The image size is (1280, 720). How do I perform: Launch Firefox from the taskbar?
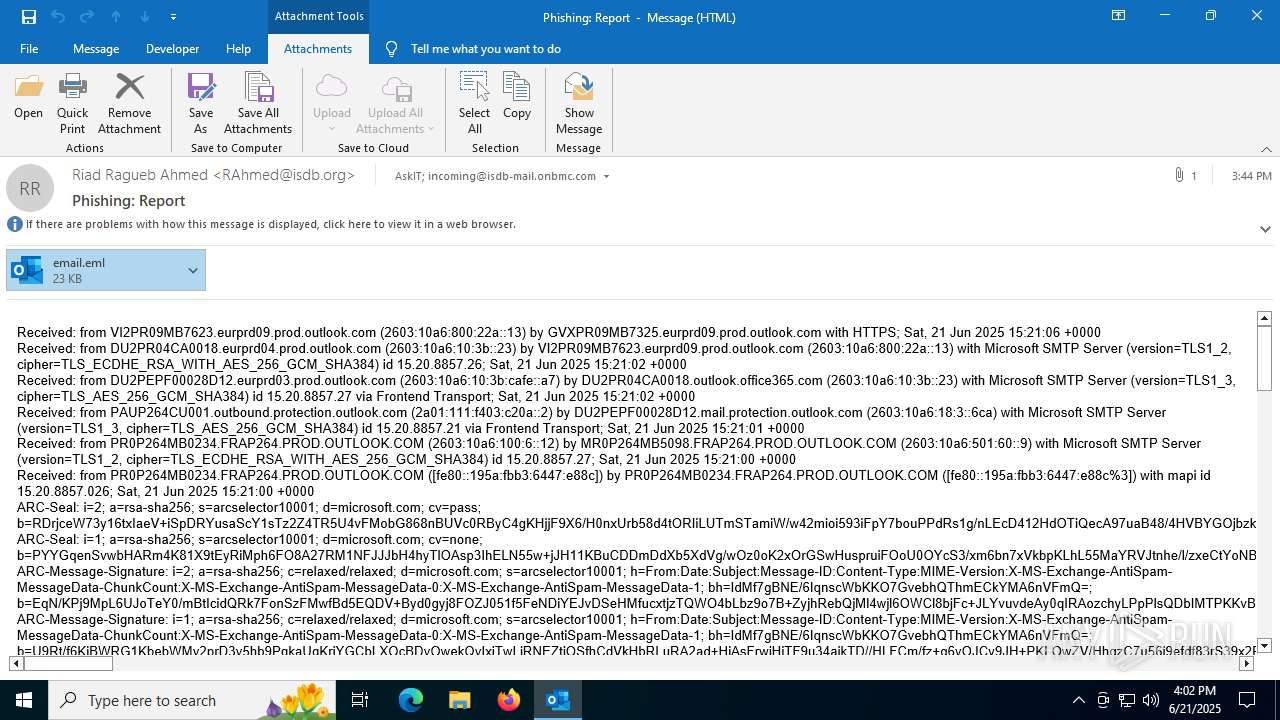click(509, 700)
